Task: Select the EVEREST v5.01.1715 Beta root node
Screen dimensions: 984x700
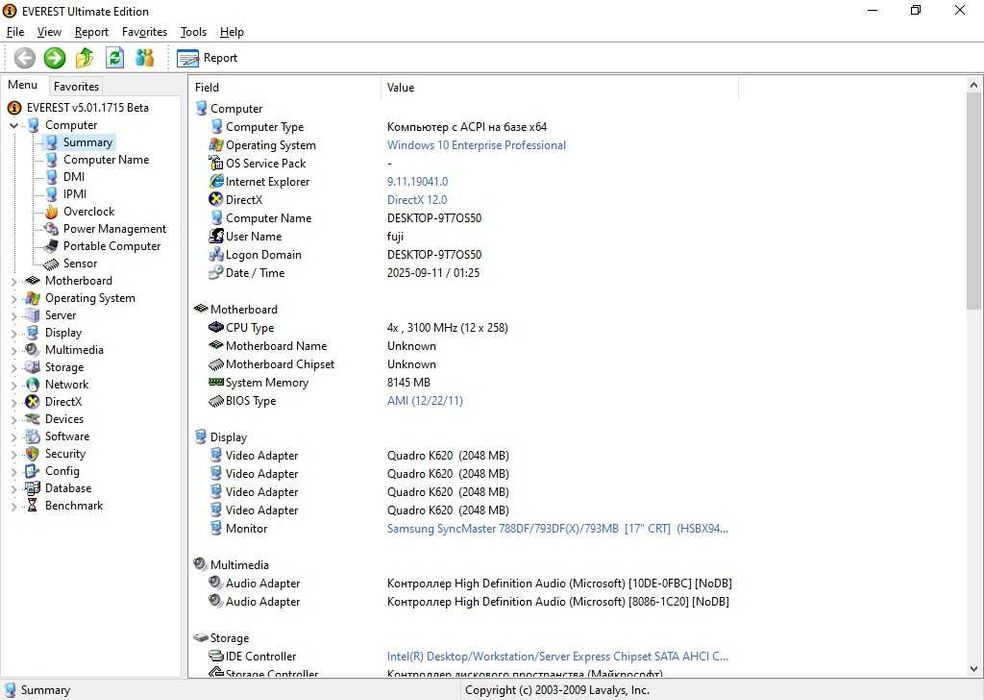Action: click(x=87, y=108)
